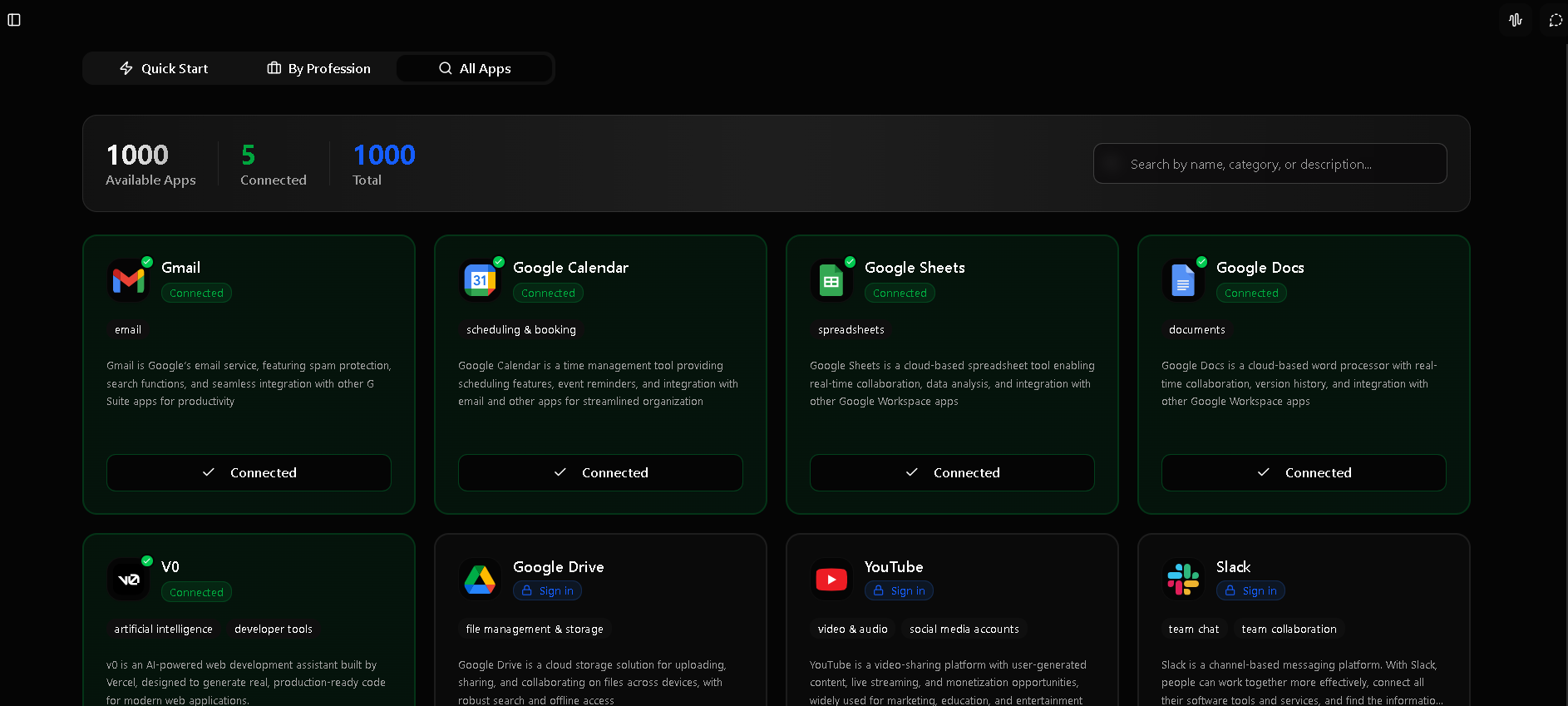This screenshot has height=706, width=1568.
Task: Switch to the Quick Start tab
Action: click(164, 68)
